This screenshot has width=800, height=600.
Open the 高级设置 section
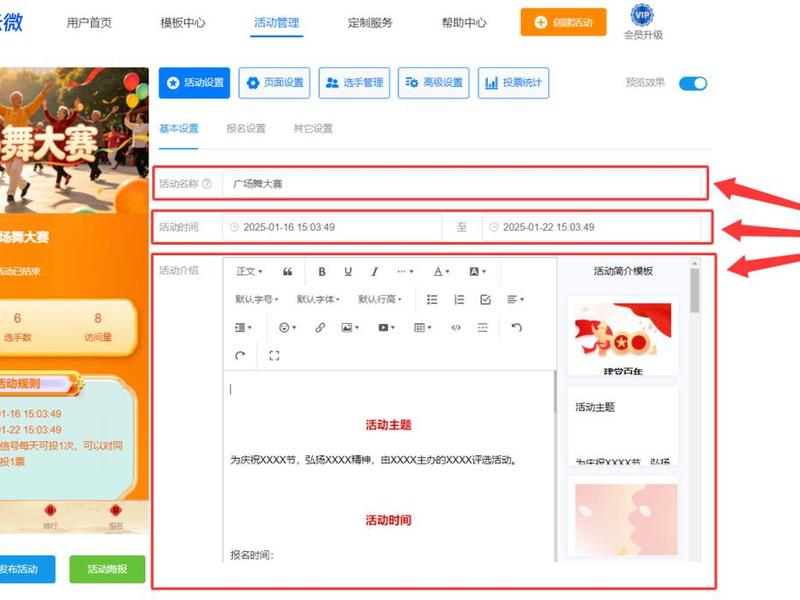coord(434,83)
